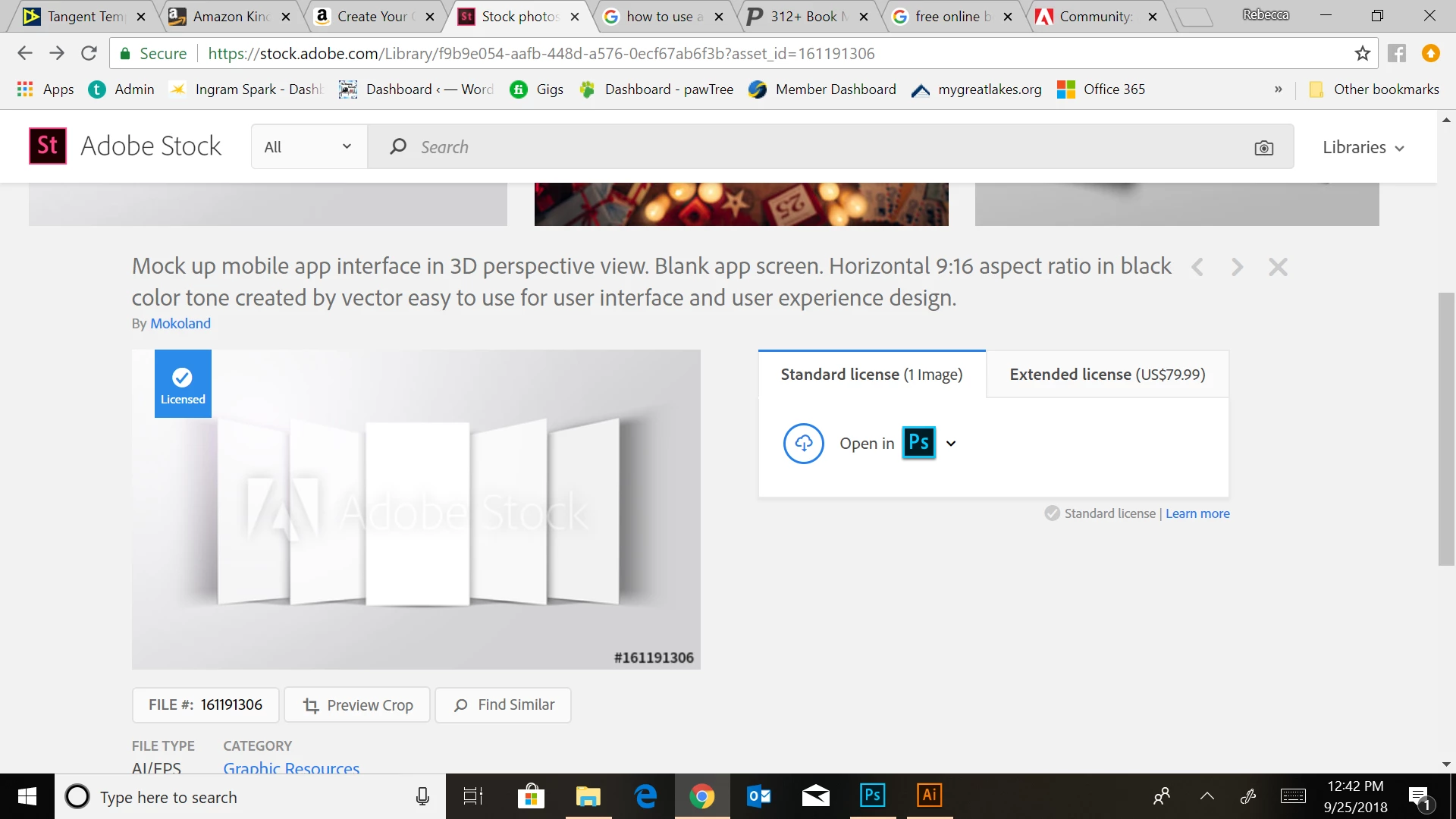Go to previous asset with left chevron
Screen dimensions: 1456x819
pyautogui.click(x=1197, y=267)
